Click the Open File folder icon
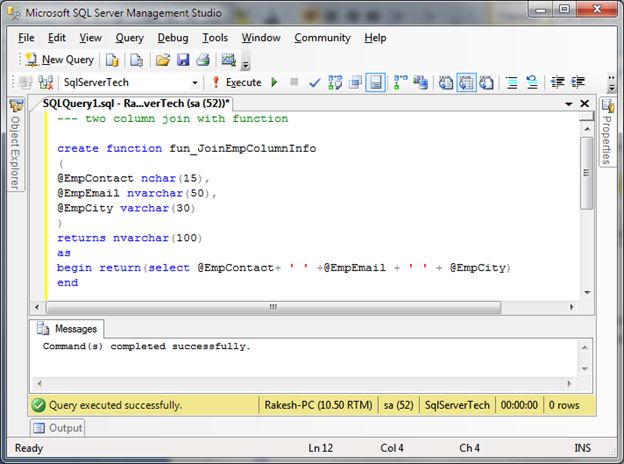Screen dimensions: 624x464 coord(163,60)
